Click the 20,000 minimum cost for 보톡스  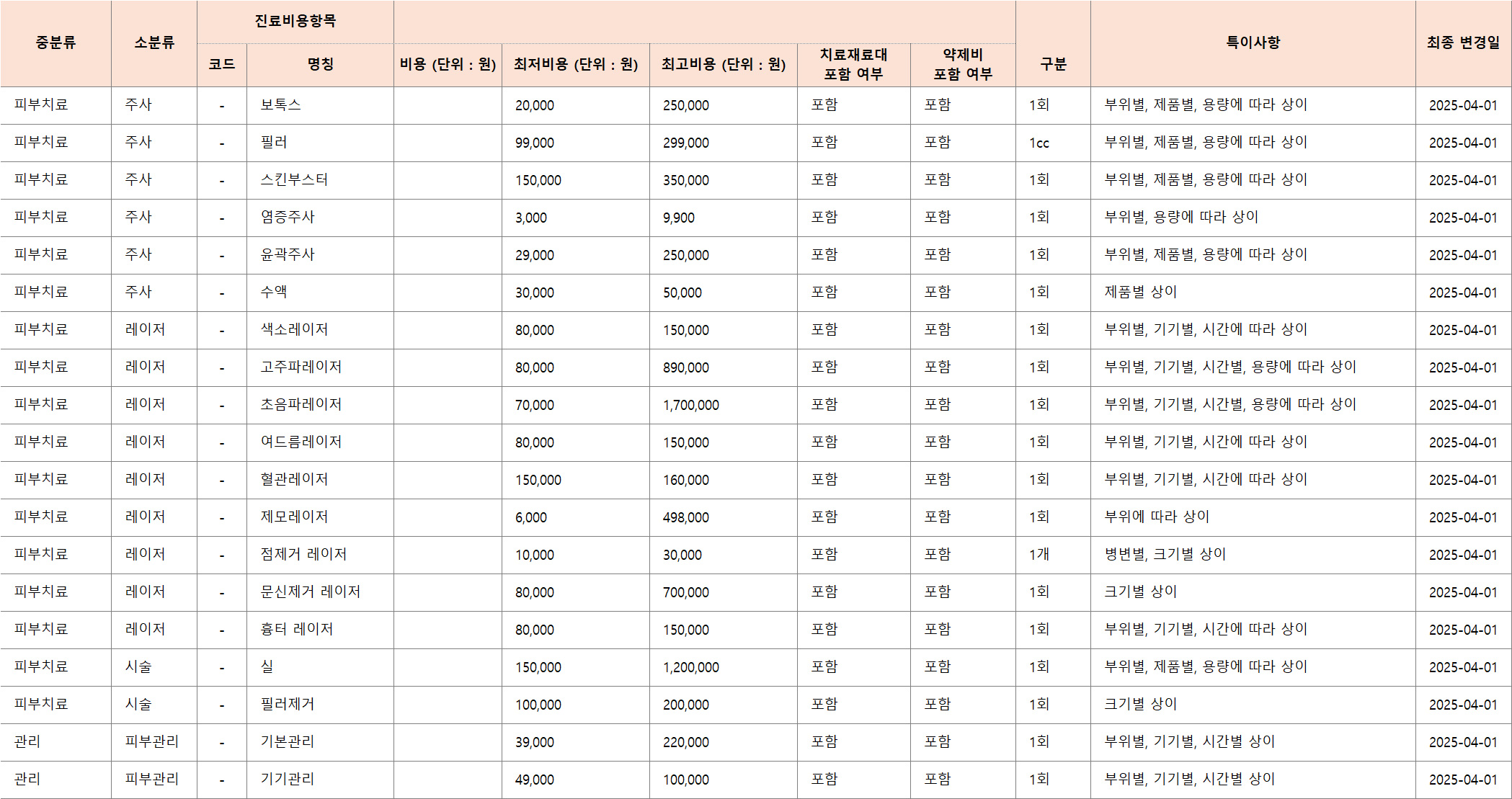tap(535, 105)
